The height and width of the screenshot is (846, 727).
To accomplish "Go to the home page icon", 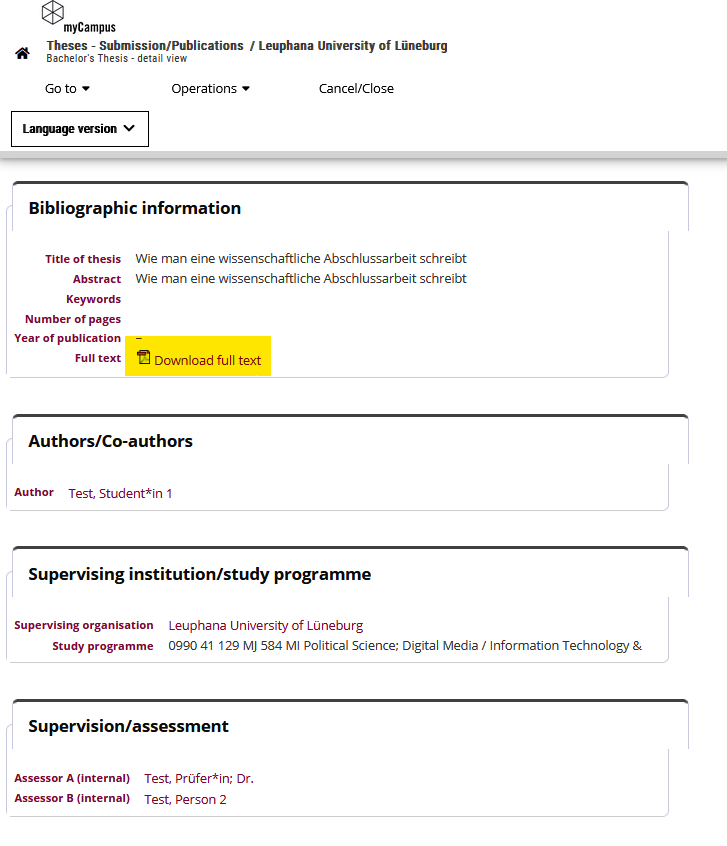I will pyautogui.click(x=22, y=53).
